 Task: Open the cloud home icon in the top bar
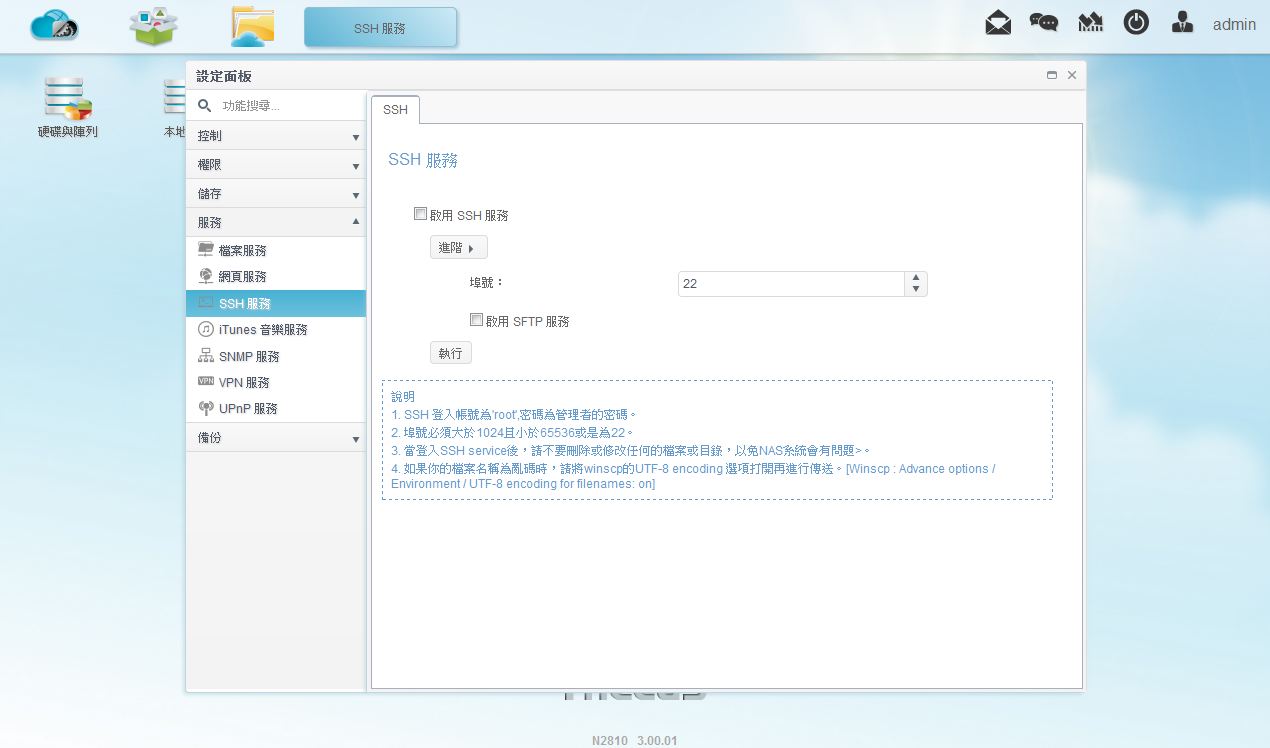pos(54,26)
